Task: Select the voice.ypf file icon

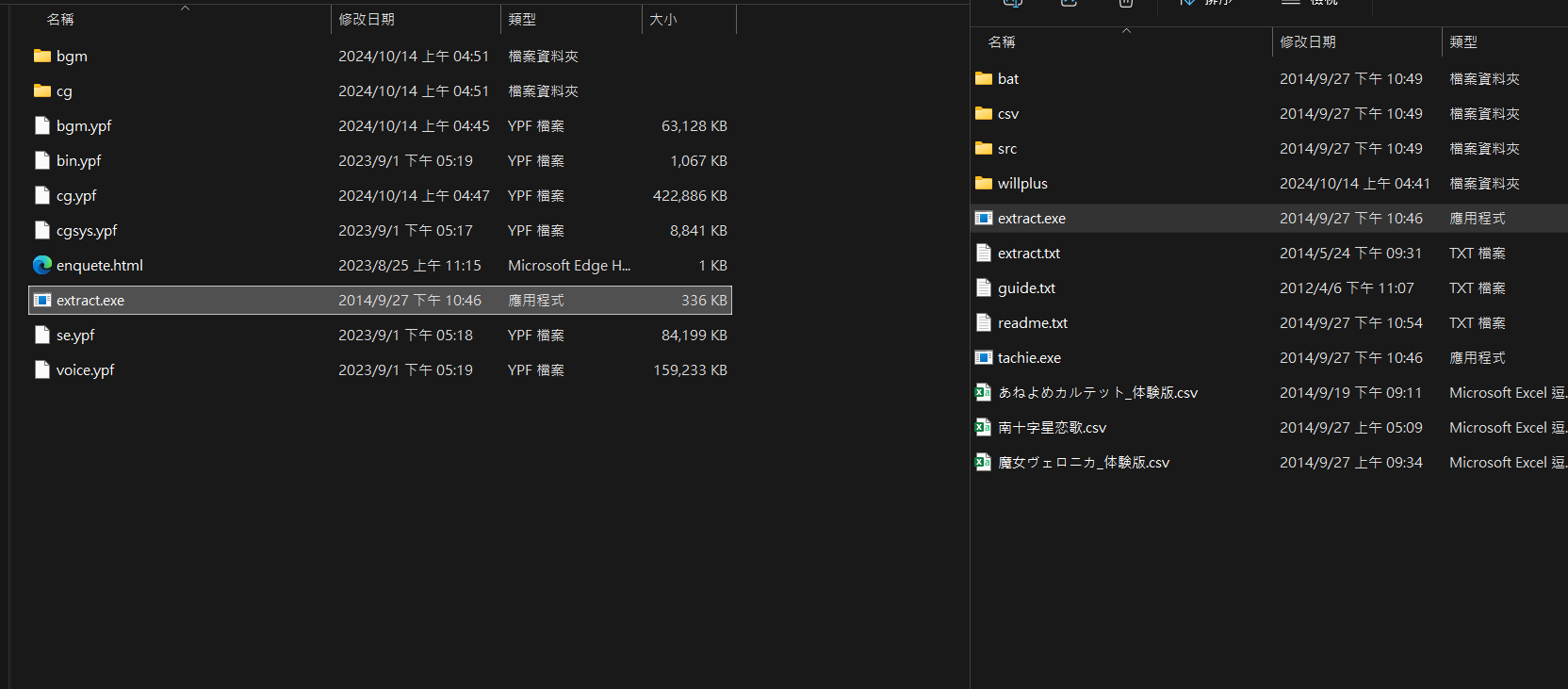Action: tap(41, 369)
